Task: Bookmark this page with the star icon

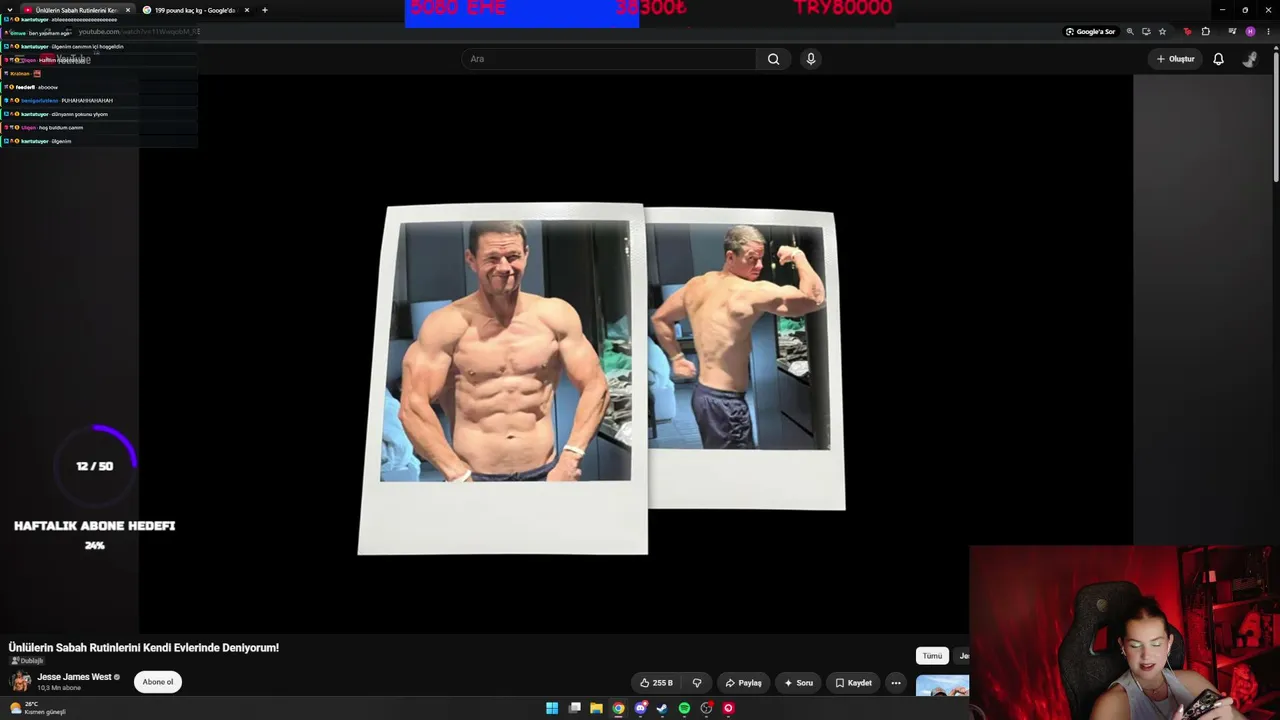Action: click(1162, 32)
